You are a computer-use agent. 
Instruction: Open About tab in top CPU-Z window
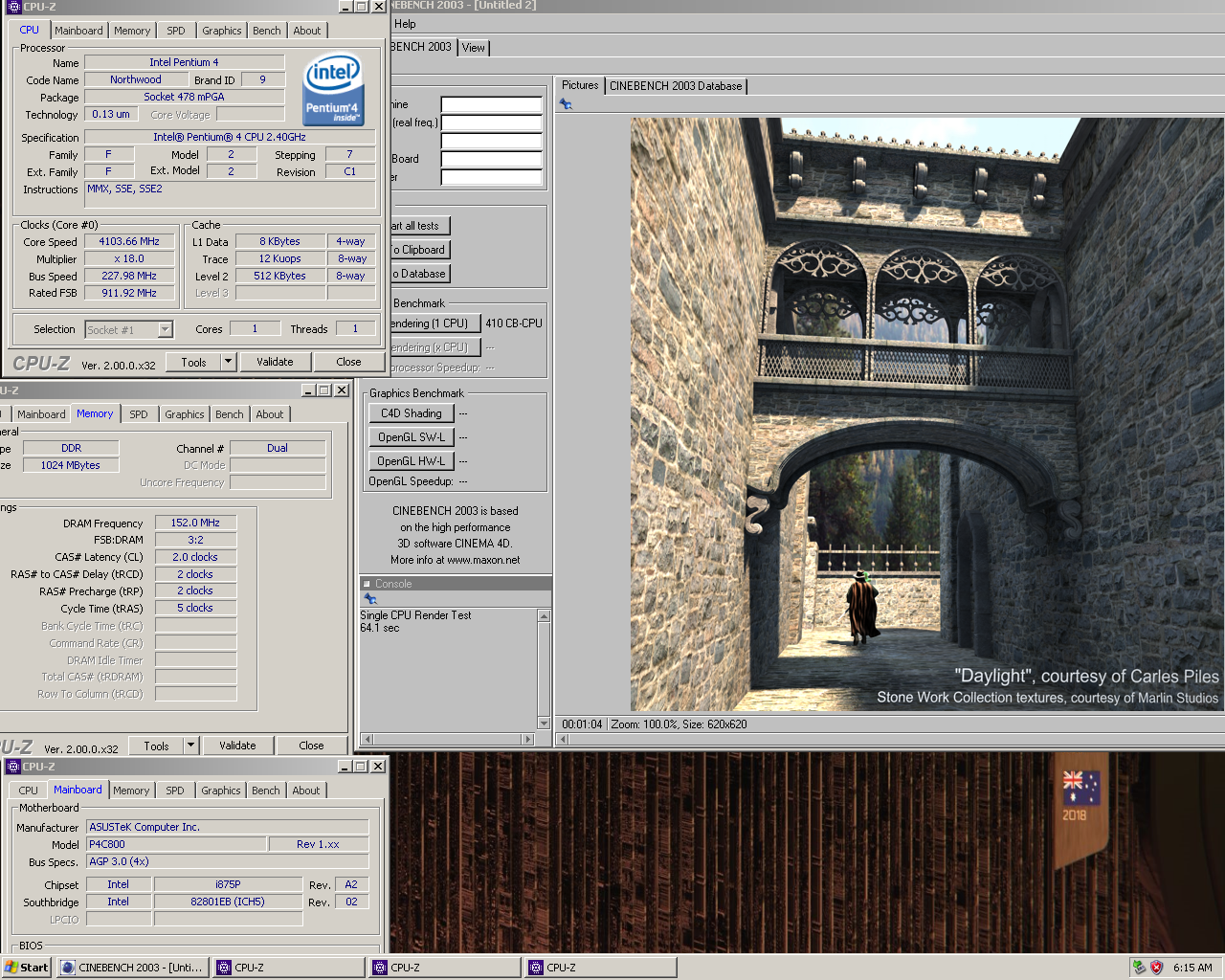coord(307,31)
